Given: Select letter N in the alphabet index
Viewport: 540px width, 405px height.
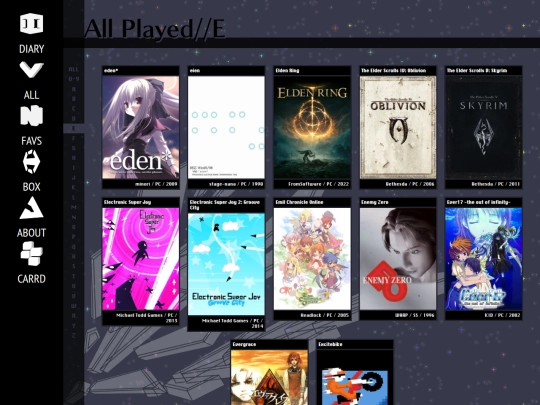Looking at the screenshot, I should coord(74,217).
